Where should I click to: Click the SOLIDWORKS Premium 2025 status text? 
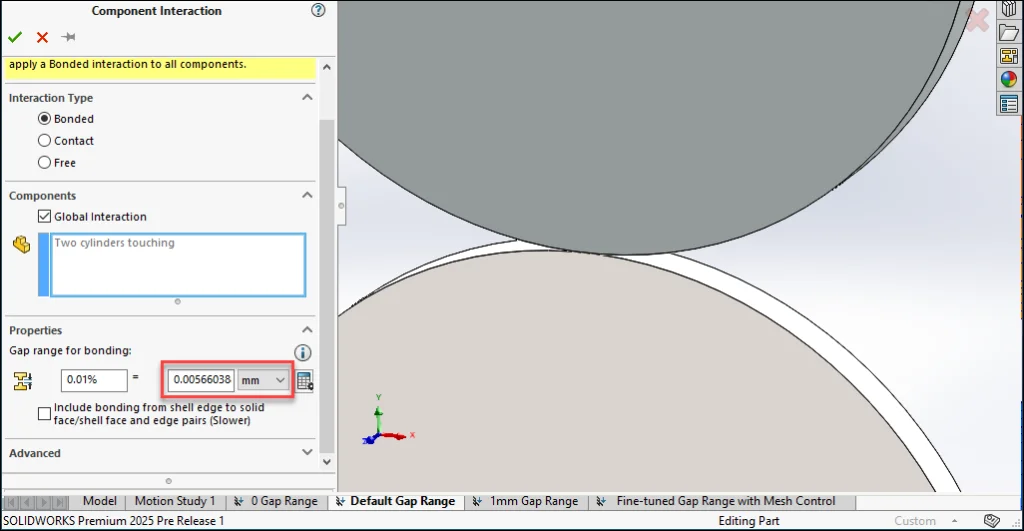click(x=114, y=521)
